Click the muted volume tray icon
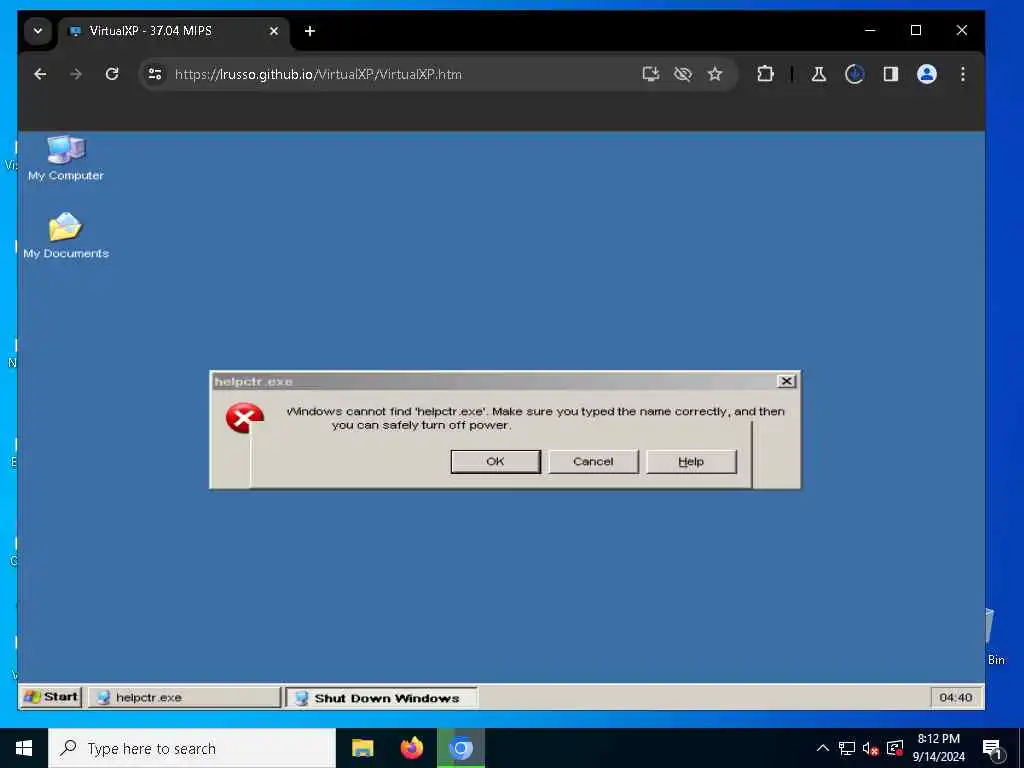The width and height of the screenshot is (1024, 768). coord(870,748)
